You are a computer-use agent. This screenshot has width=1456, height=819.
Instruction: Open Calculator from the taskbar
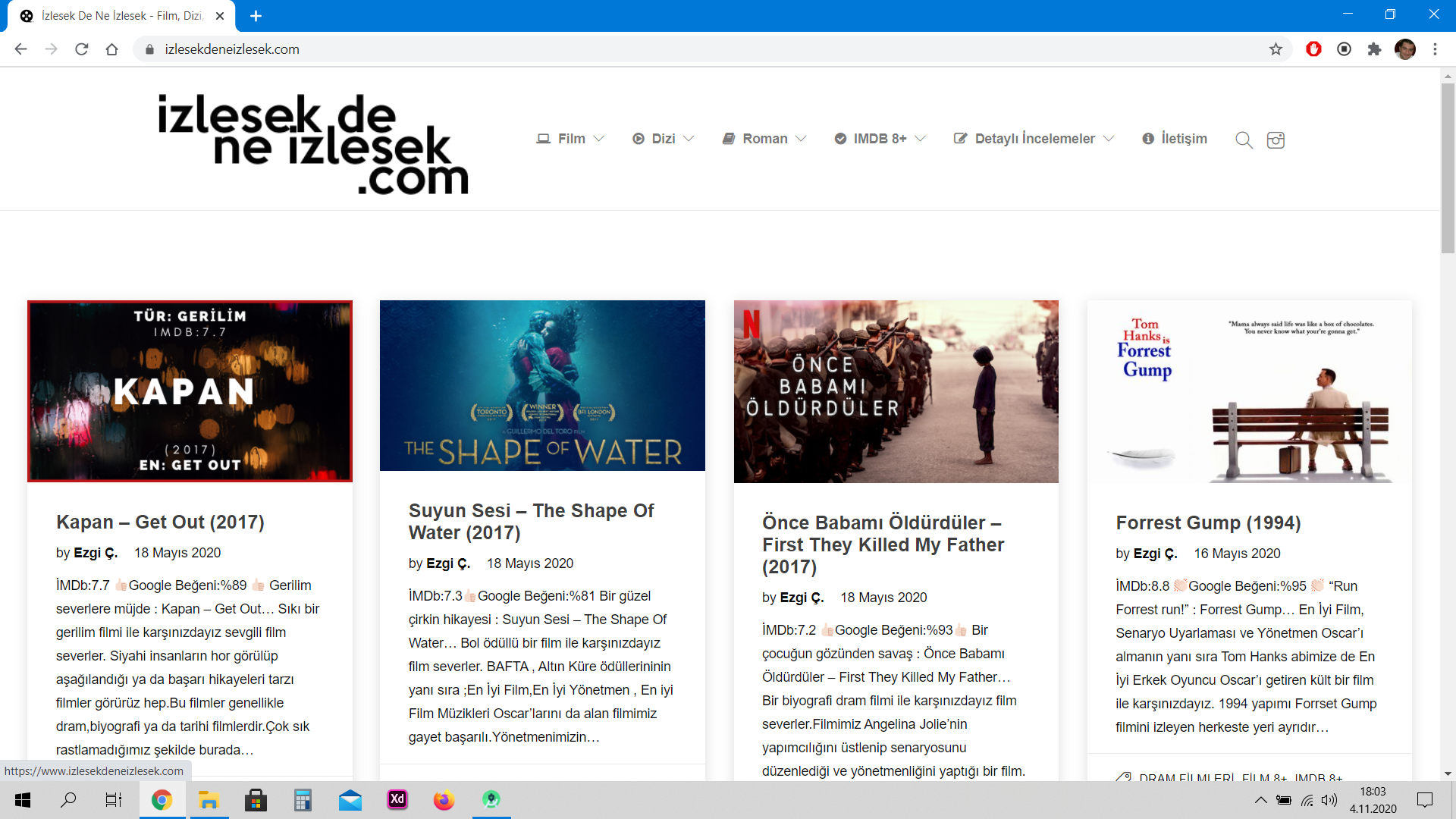point(303,800)
